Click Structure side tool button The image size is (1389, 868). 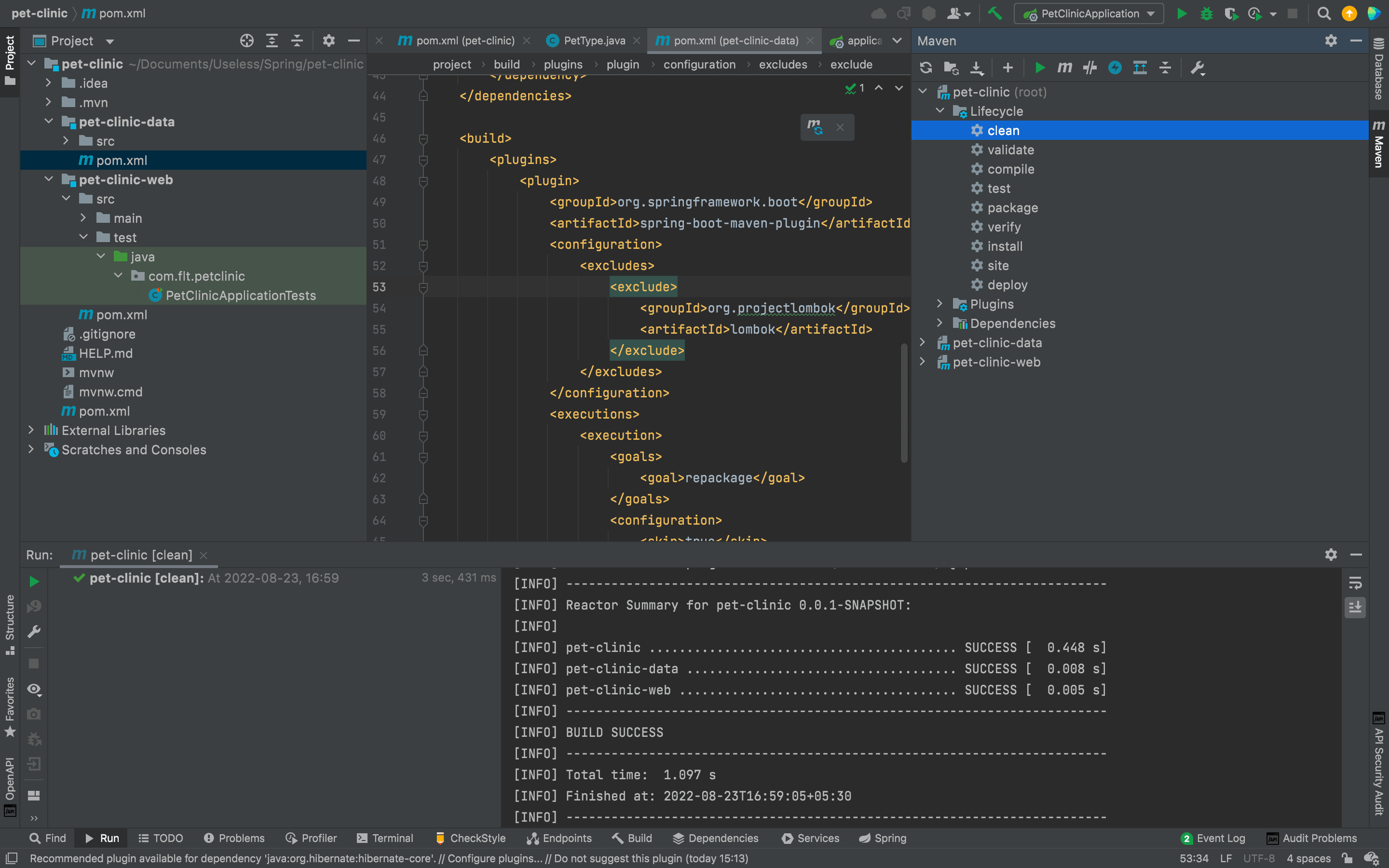10,624
